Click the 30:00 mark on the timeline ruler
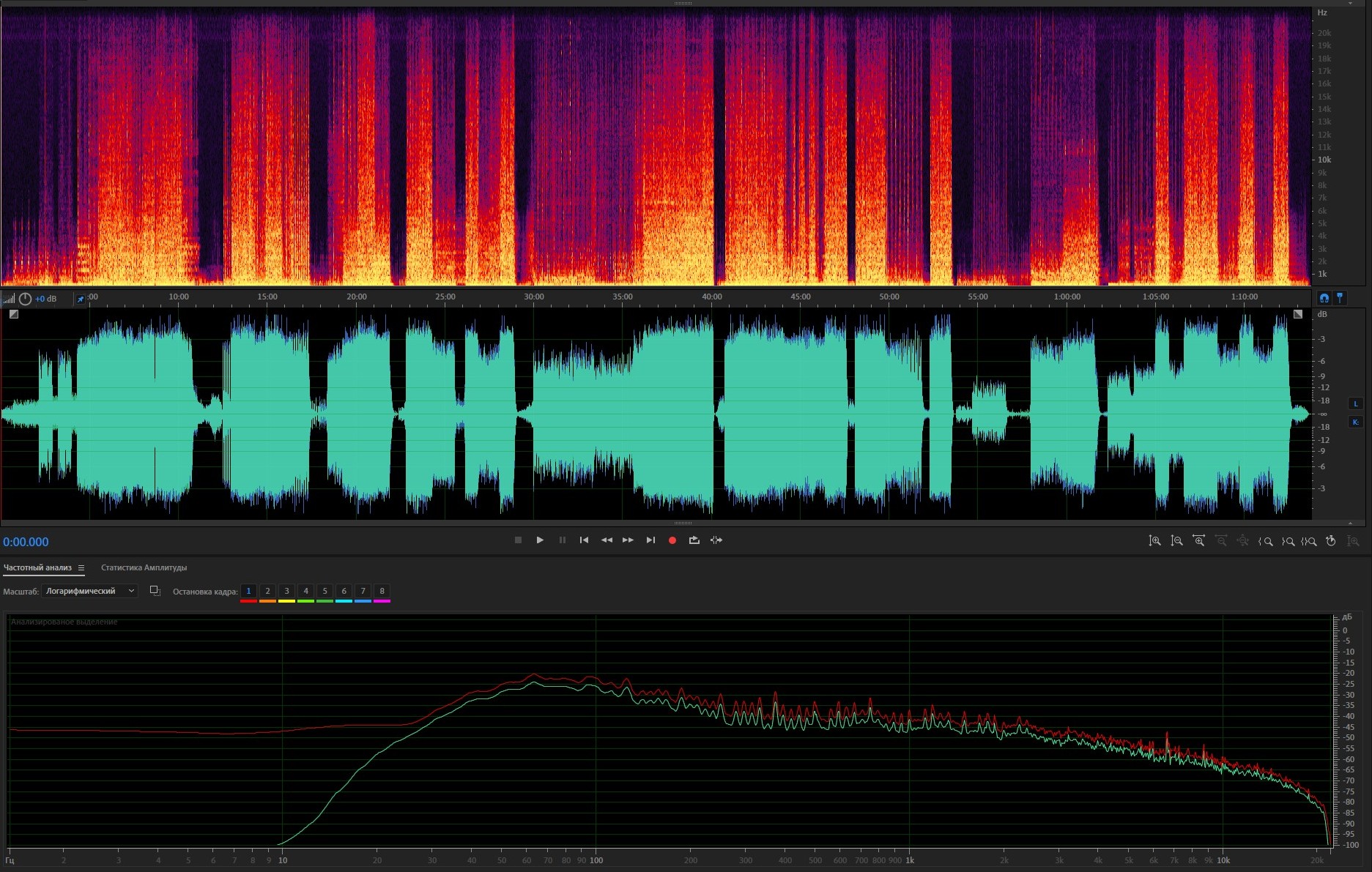Screen dimensions: 1372x872 click(534, 297)
